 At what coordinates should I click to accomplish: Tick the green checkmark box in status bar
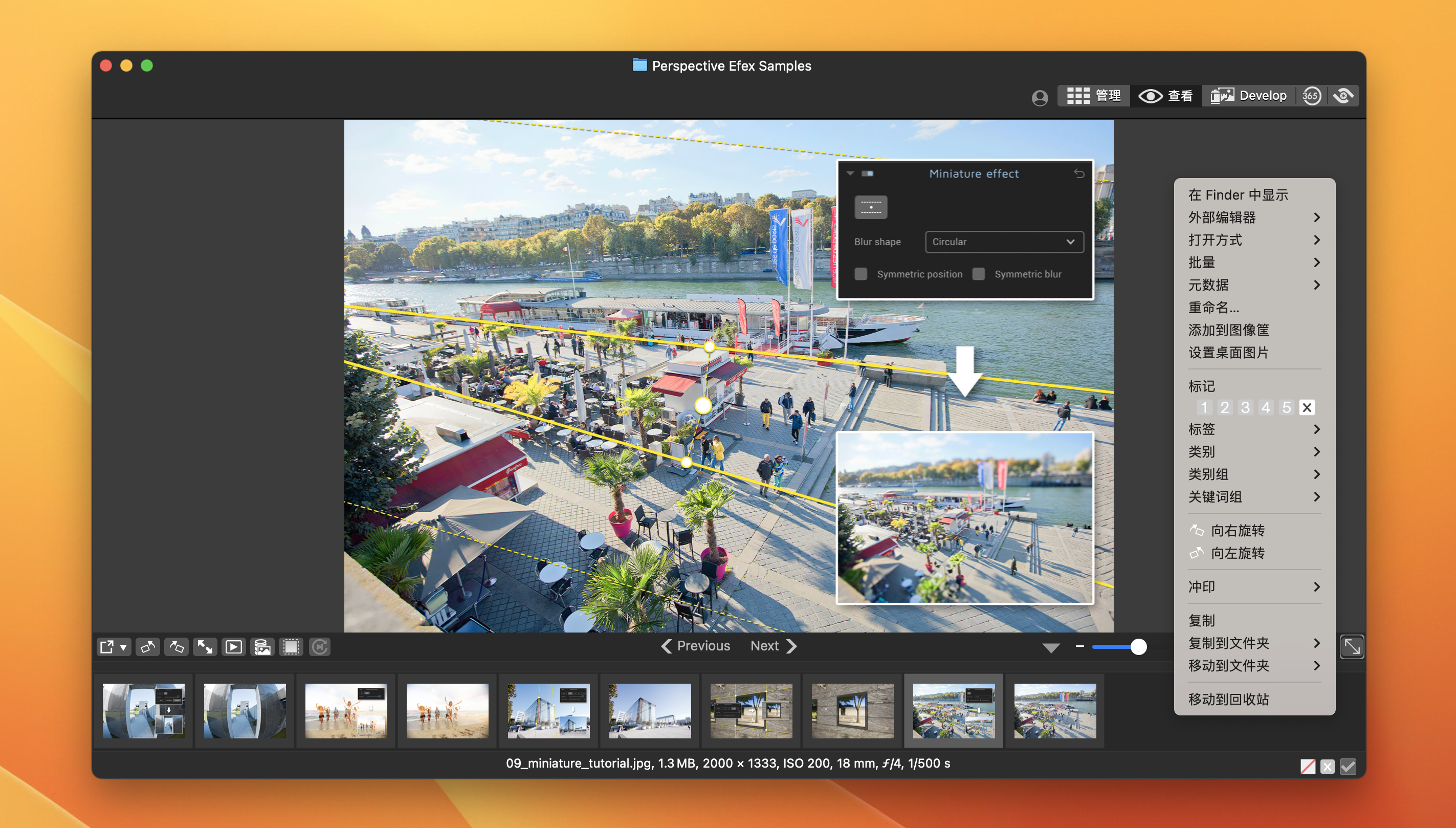point(1348,767)
